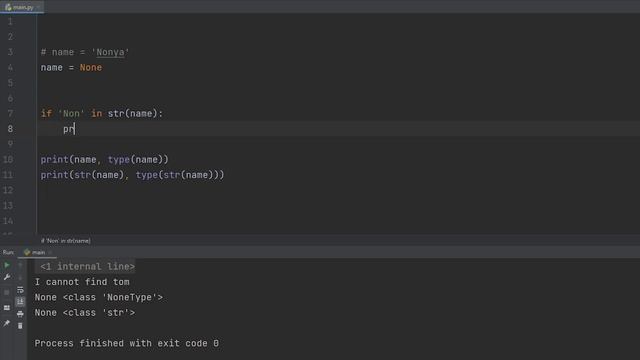Click gutter line number 8
Screen dimensions: 640x360
point(10,129)
